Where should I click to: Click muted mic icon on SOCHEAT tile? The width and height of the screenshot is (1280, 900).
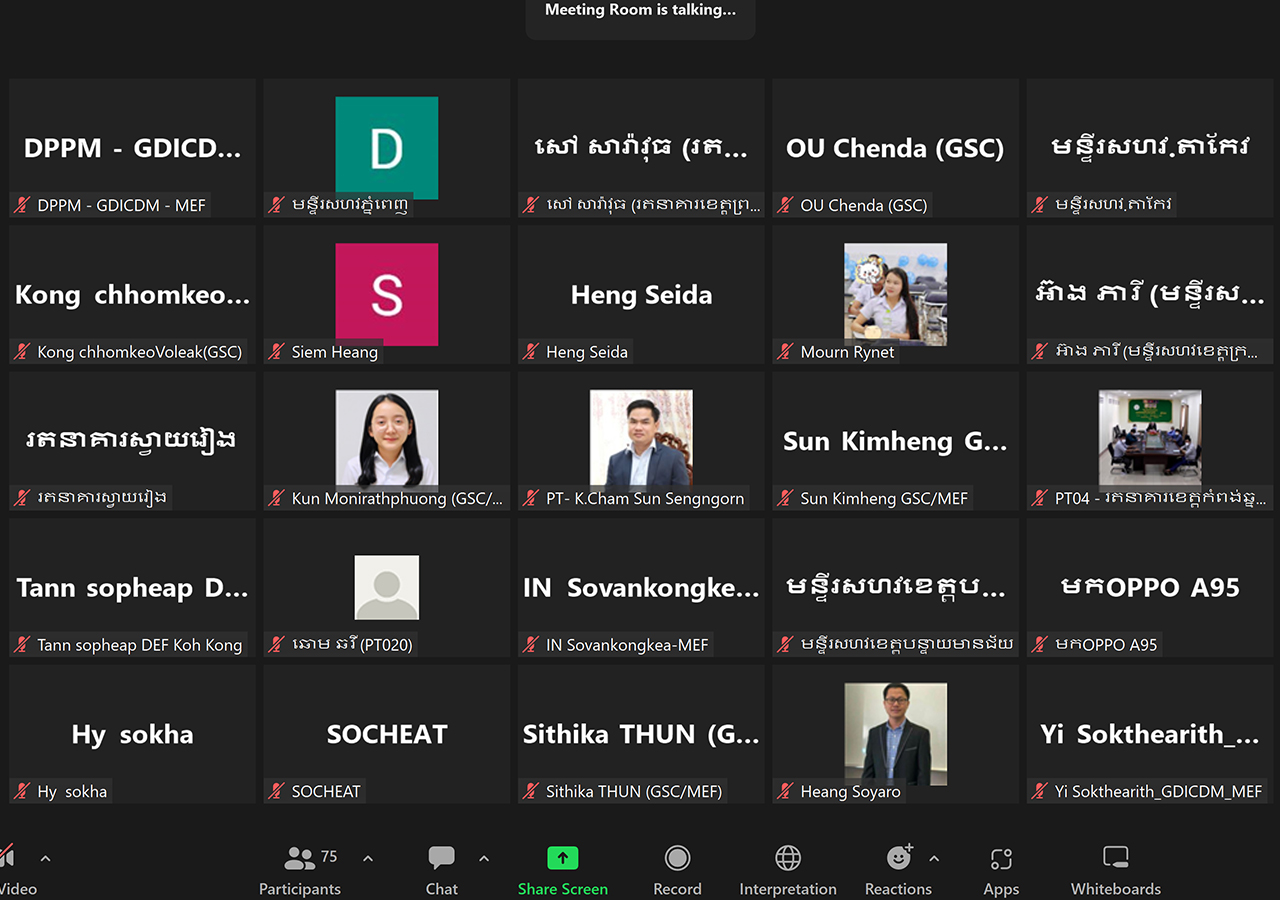pyautogui.click(x=277, y=791)
